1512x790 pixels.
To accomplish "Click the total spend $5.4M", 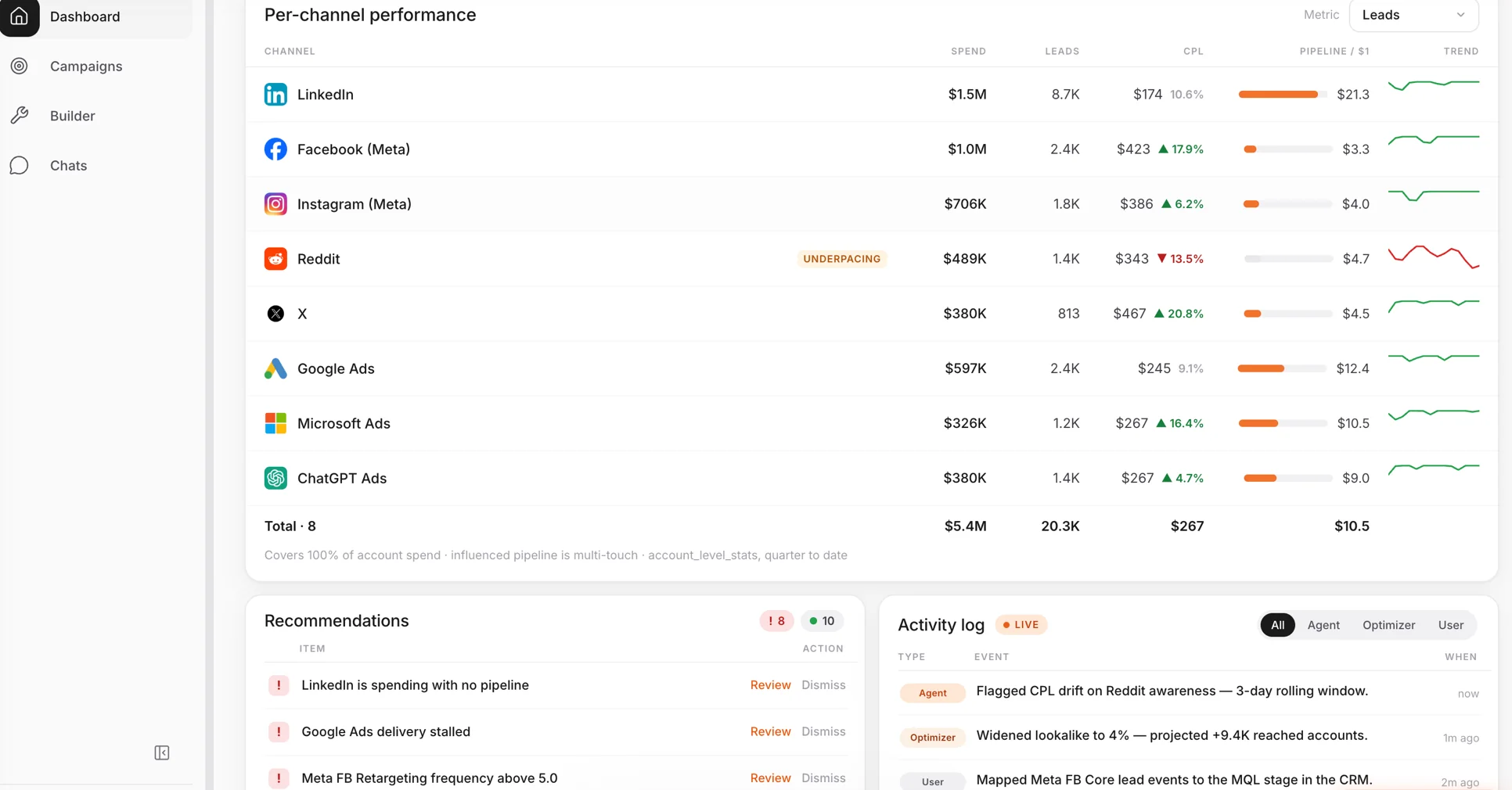I will tap(966, 526).
